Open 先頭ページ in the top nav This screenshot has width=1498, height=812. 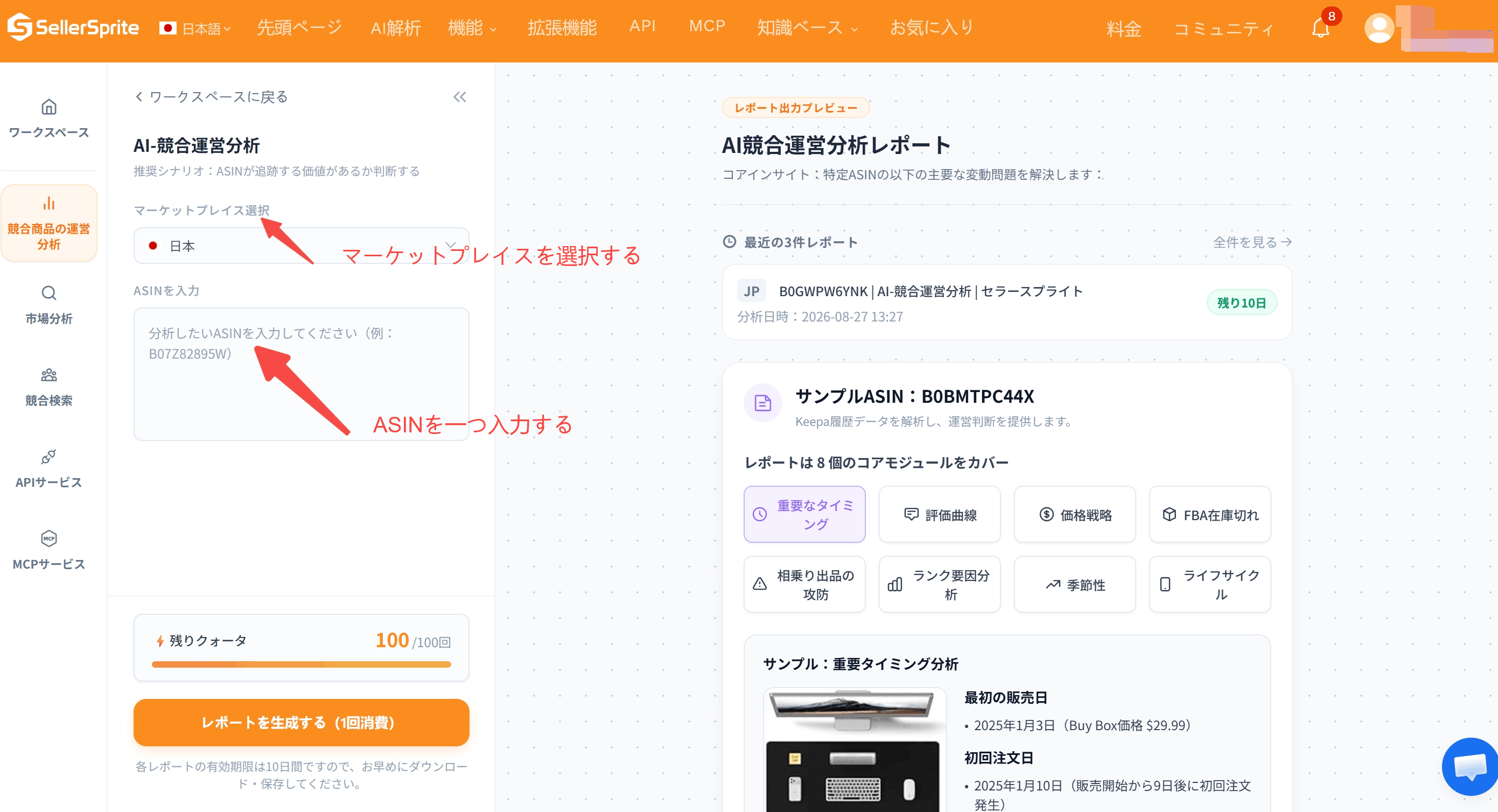pyautogui.click(x=299, y=27)
